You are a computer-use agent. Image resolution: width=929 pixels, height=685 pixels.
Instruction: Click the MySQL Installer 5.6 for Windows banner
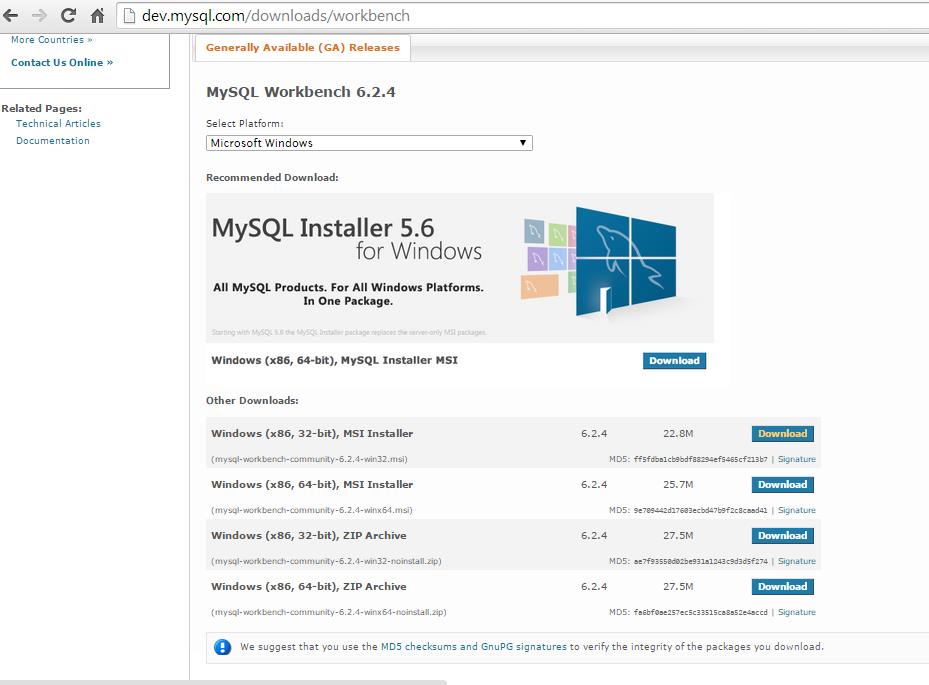[x=460, y=268]
